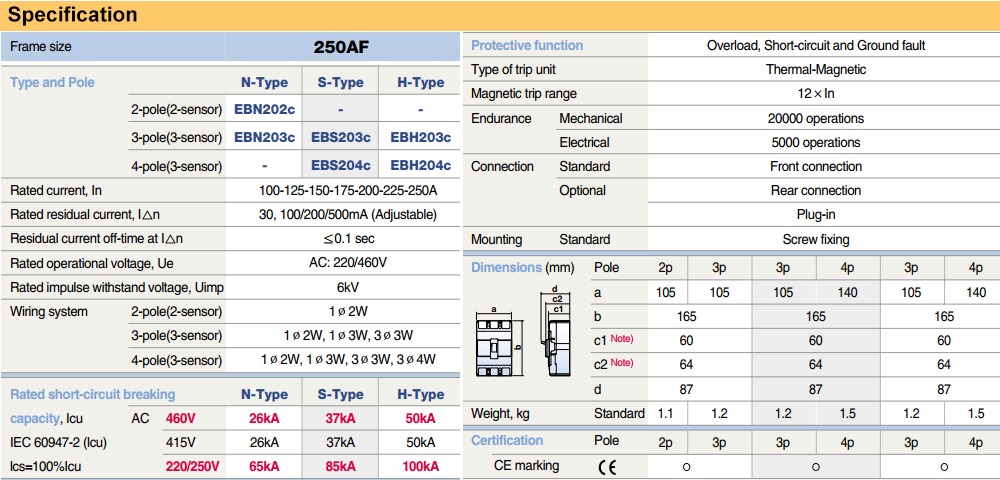The image size is (1000, 480).
Task: Select 5000 operations electrical endurance
Action: (816, 143)
